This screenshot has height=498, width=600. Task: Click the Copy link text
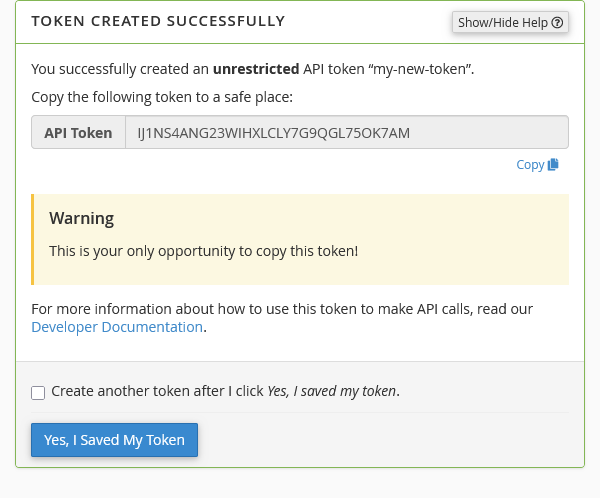coord(530,165)
